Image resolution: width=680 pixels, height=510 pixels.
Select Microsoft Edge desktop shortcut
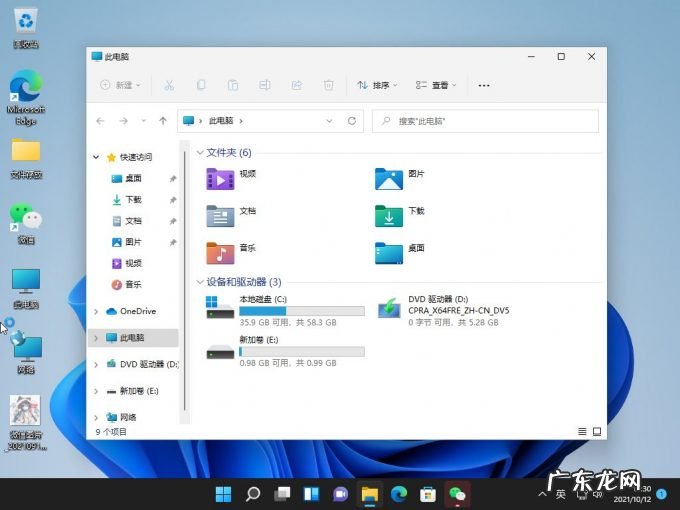pos(26,98)
